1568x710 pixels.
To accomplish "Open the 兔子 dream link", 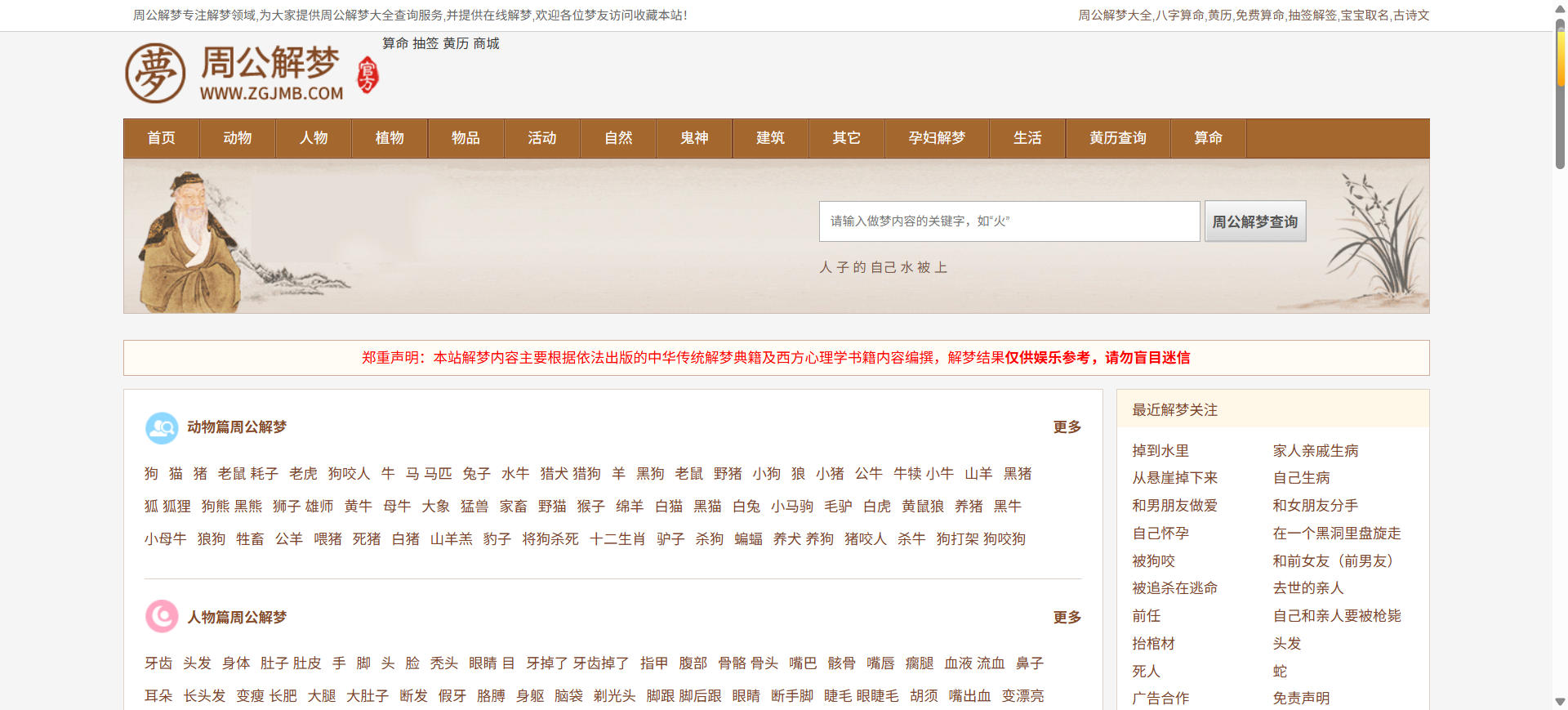I will click(476, 474).
